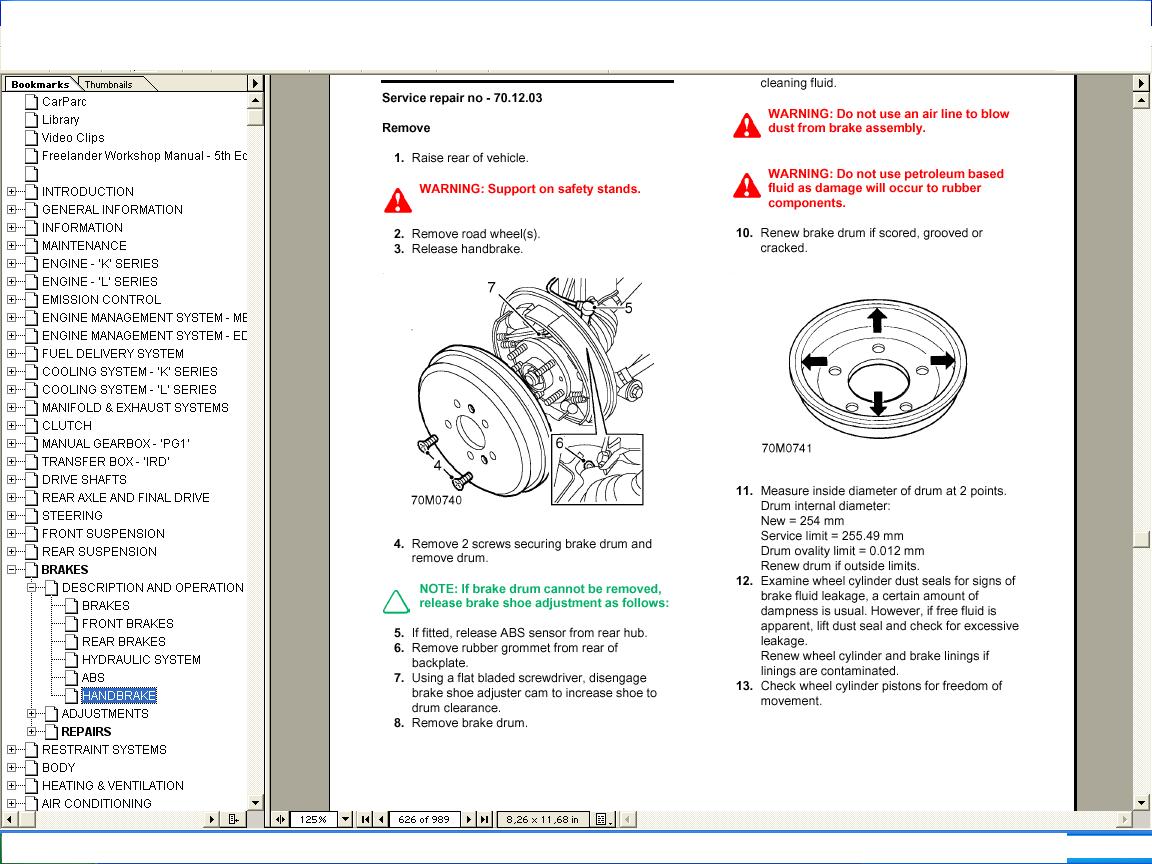Open the navigation pane arrow menu

tap(255, 84)
